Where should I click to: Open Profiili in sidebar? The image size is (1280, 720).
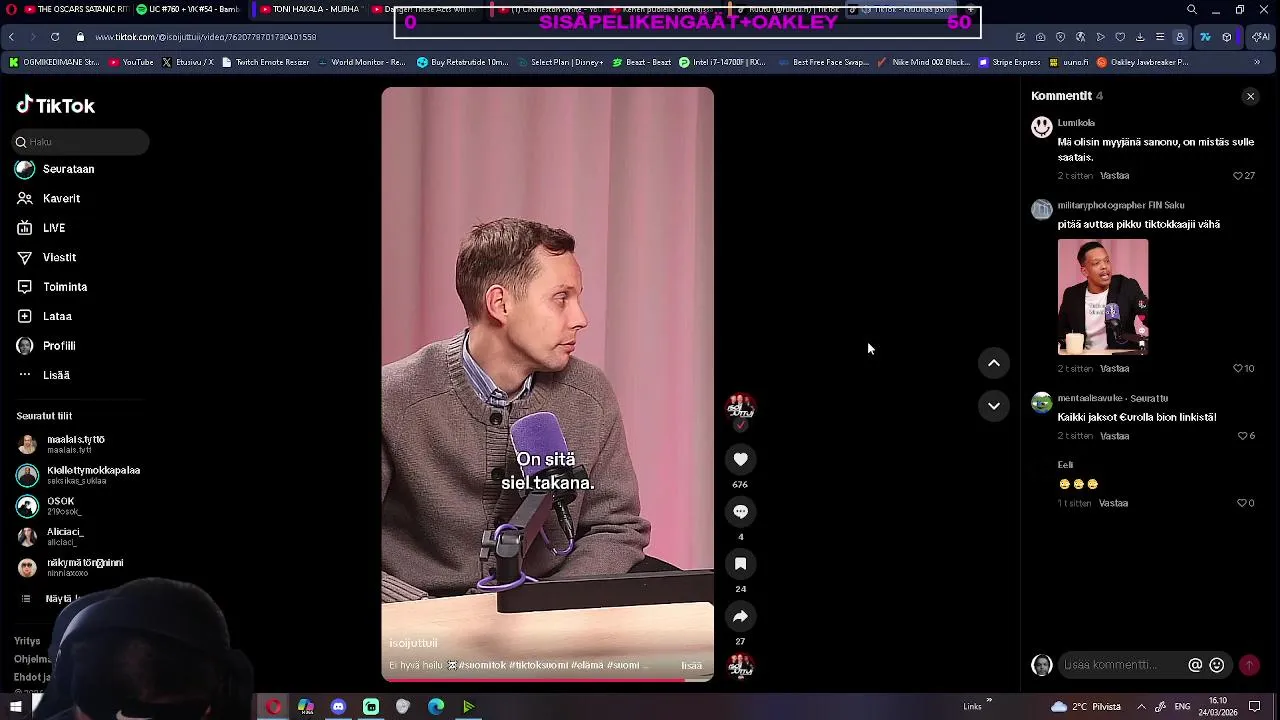point(46,346)
